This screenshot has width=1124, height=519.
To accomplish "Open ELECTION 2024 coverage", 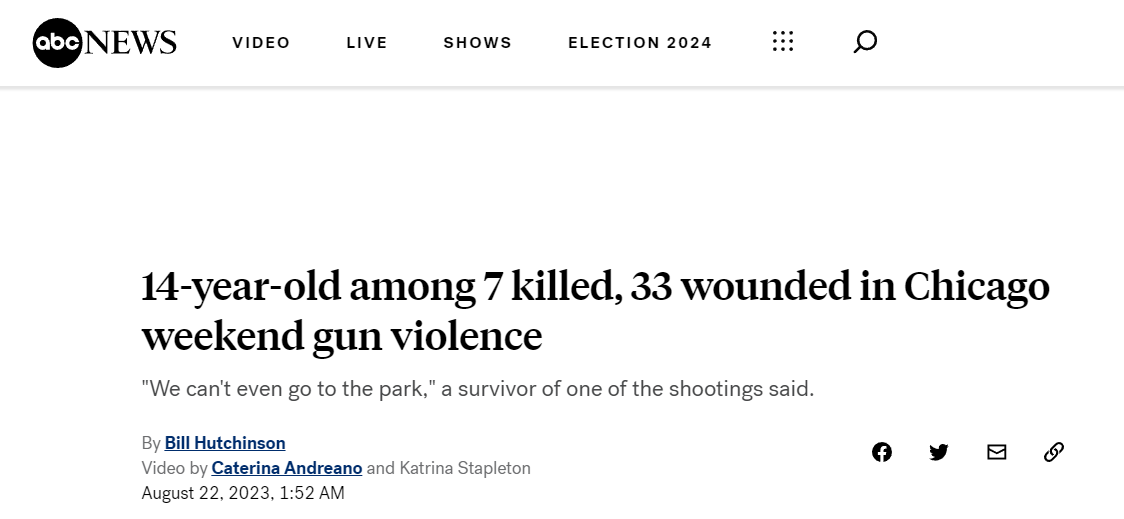I will (x=640, y=43).
